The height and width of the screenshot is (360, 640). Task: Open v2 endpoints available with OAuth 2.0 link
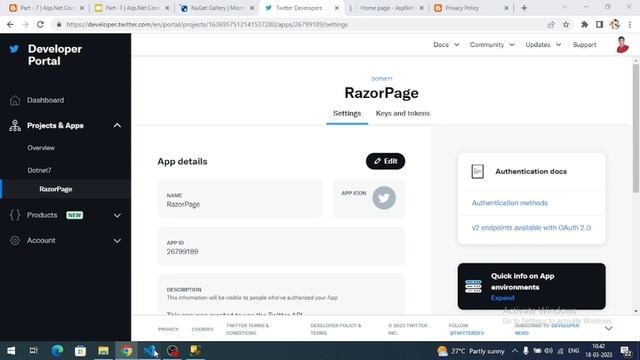(531, 228)
